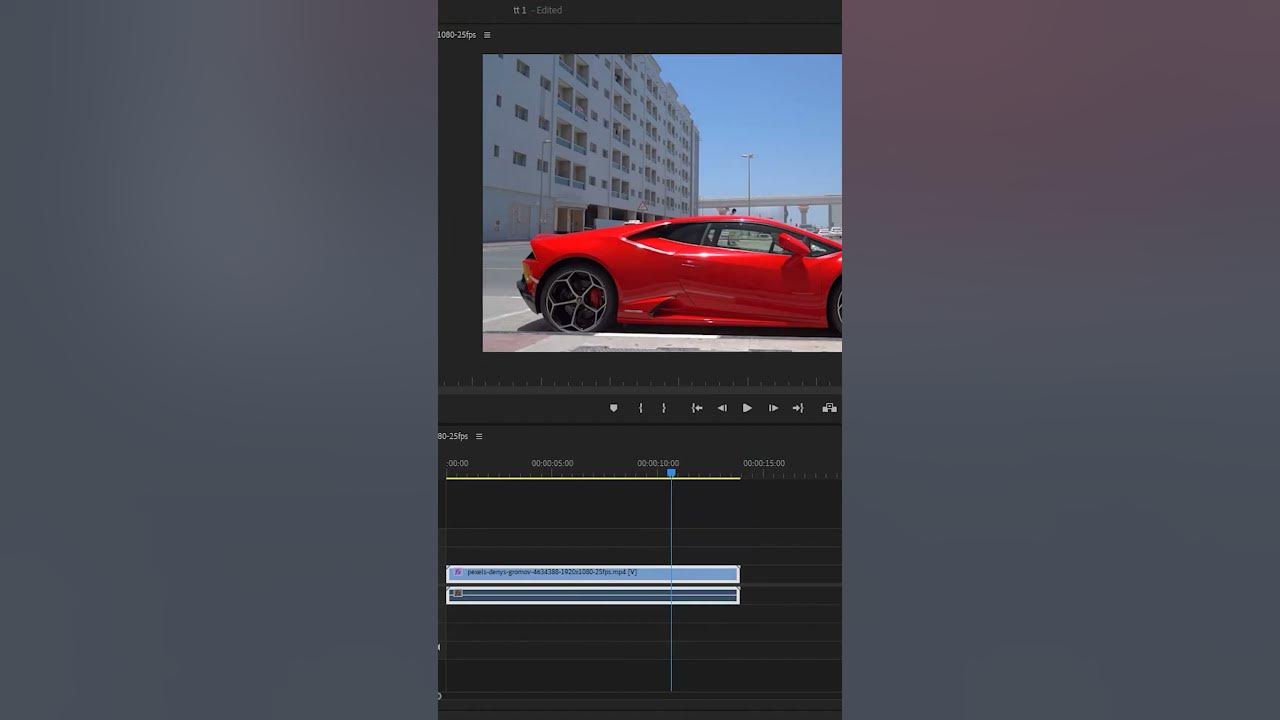Screen dimensions: 1280x720
Task: Click the fx badge on video clip
Action: pyautogui.click(x=458, y=573)
